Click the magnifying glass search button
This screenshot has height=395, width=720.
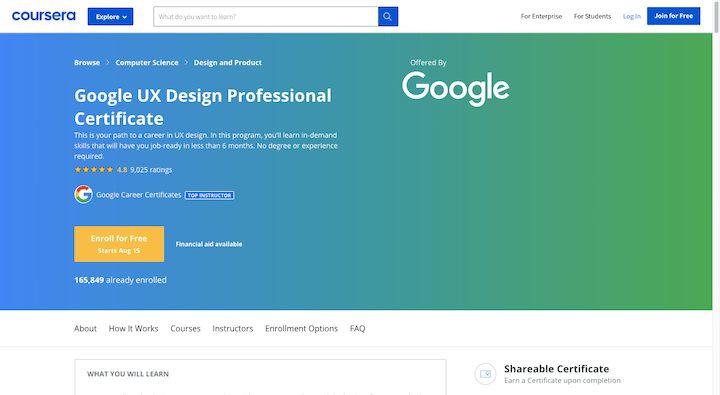coord(388,17)
